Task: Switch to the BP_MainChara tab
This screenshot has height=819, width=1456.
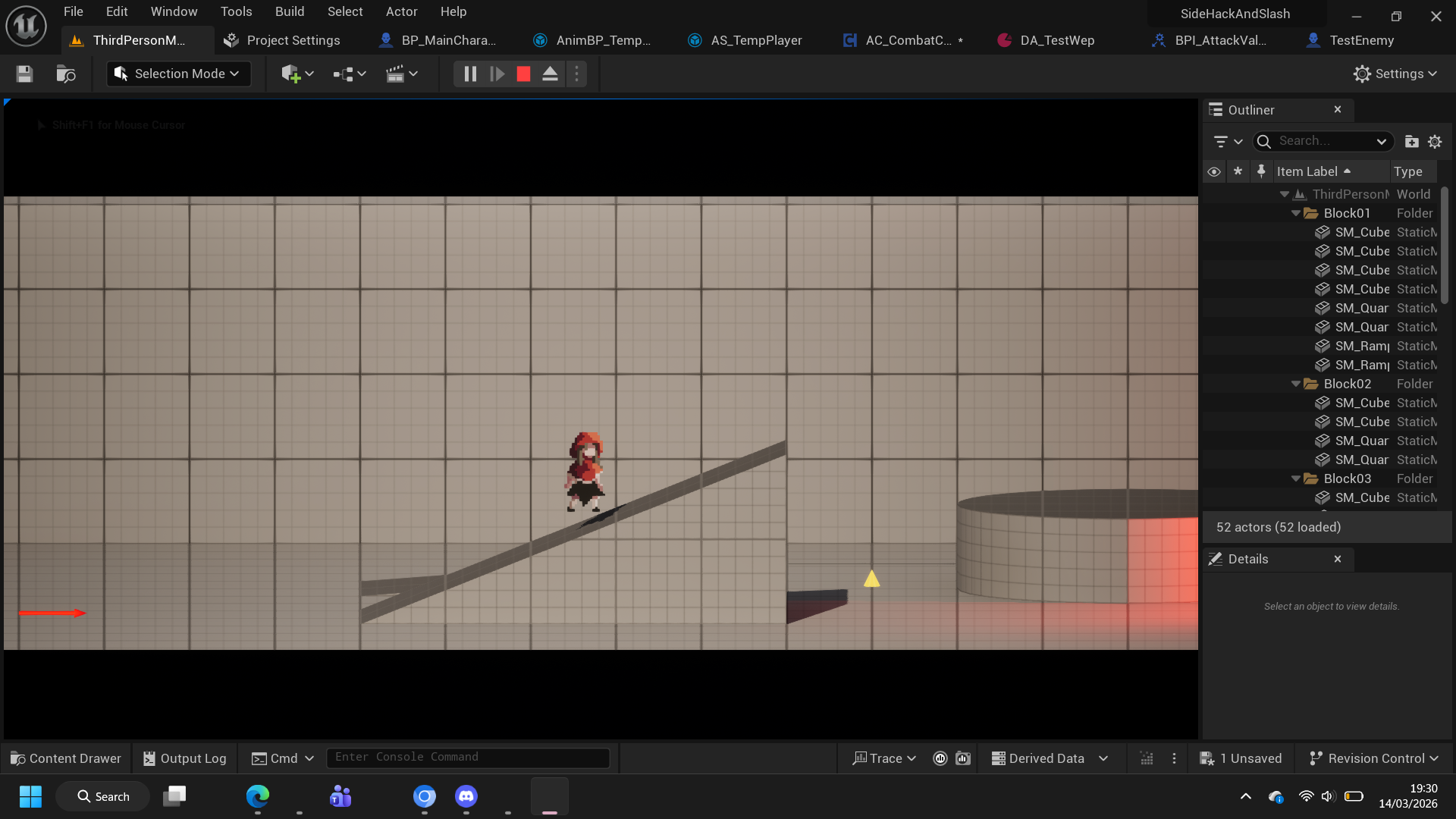Action: 447,40
